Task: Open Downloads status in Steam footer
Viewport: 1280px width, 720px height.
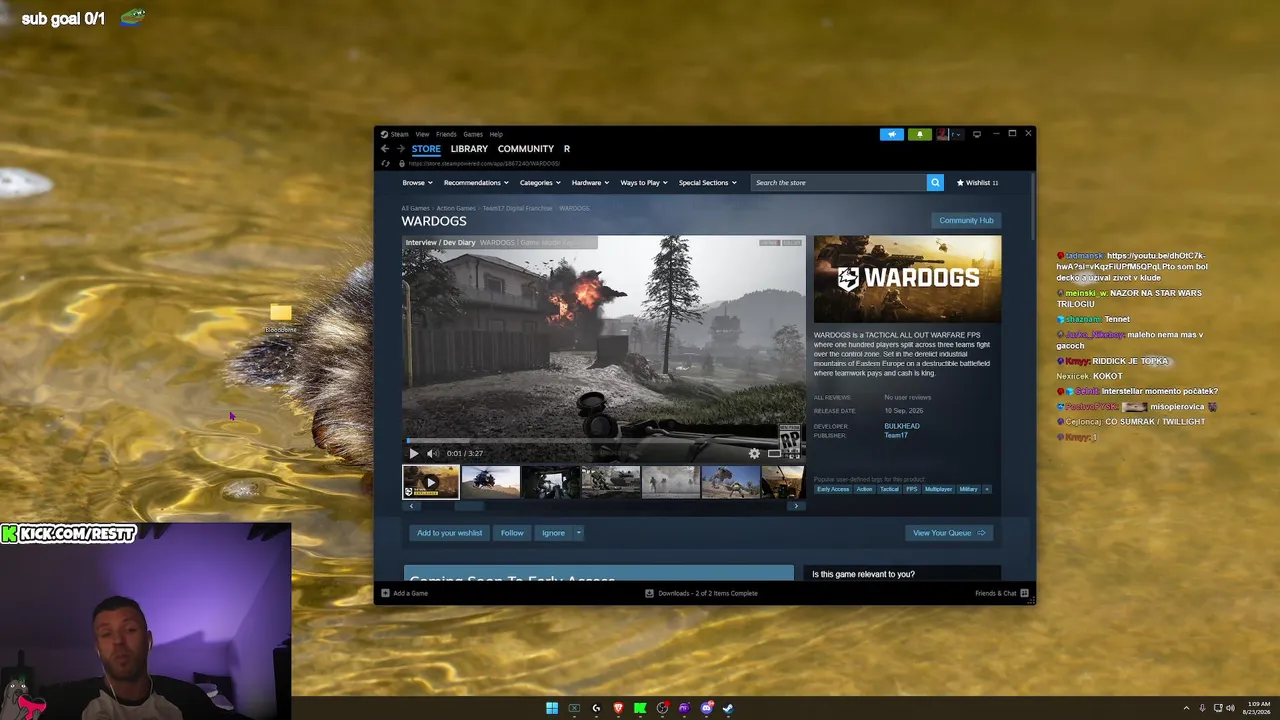Action: [701, 593]
